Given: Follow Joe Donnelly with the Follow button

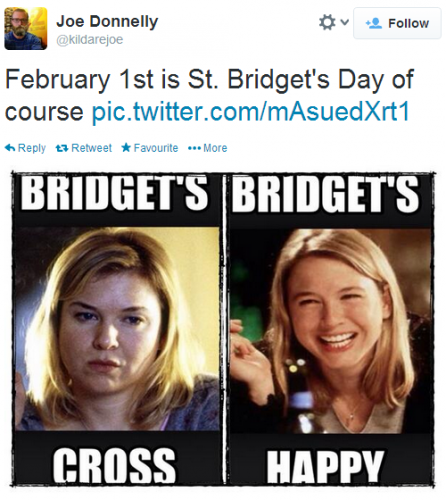Looking at the screenshot, I should pos(397,23).
